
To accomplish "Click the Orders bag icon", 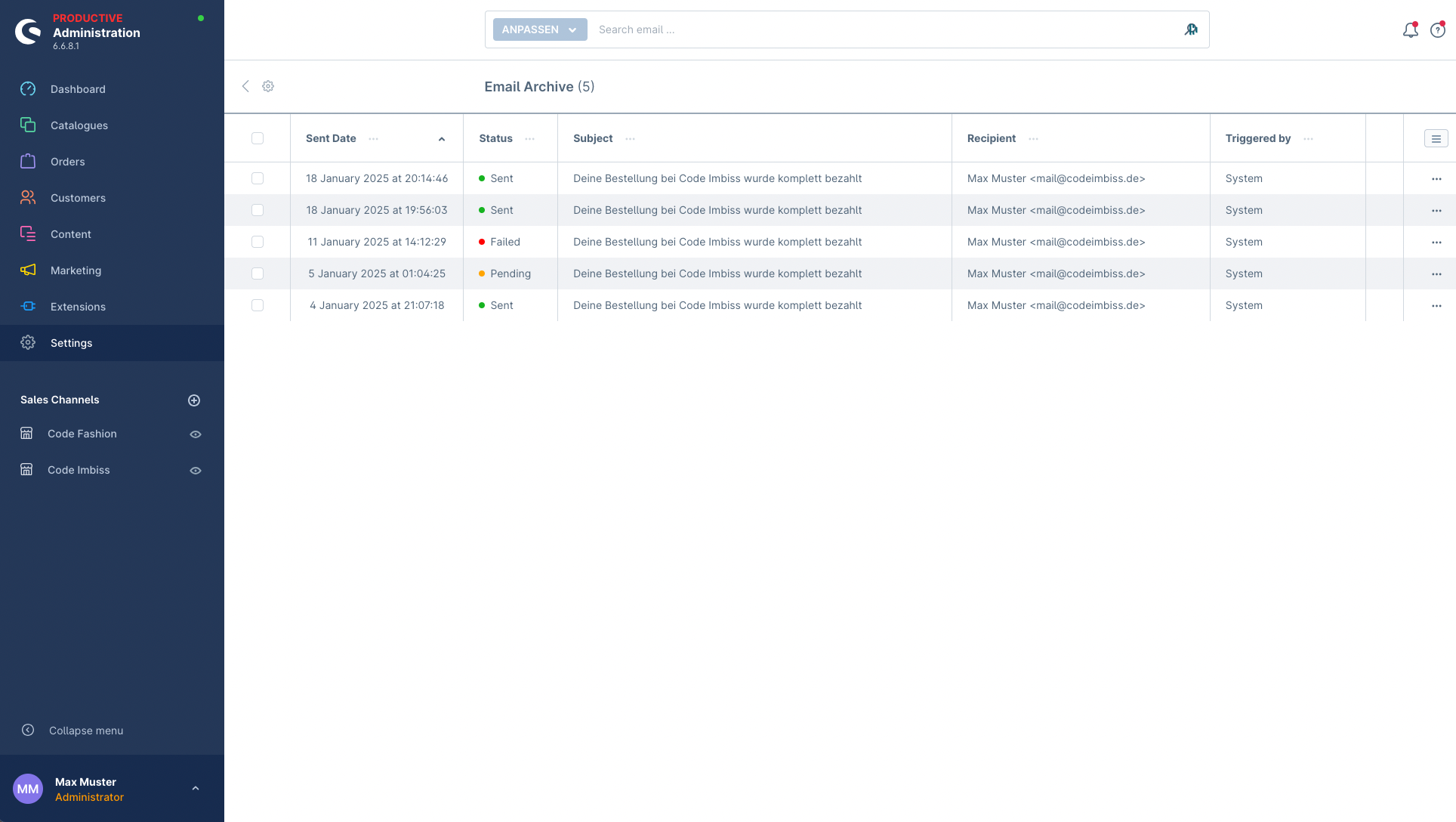I will (x=28, y=162).
